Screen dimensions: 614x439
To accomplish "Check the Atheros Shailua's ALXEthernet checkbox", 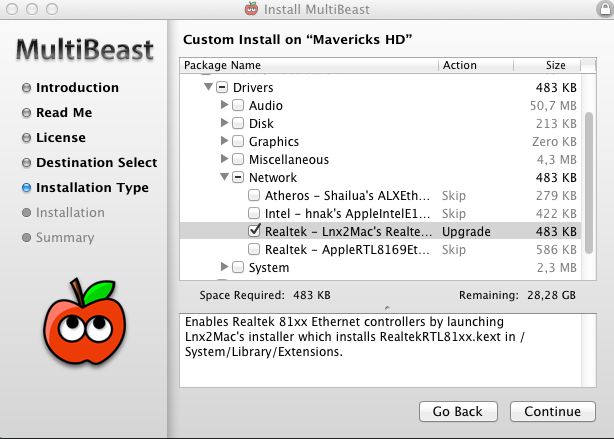I will point(254,195).
